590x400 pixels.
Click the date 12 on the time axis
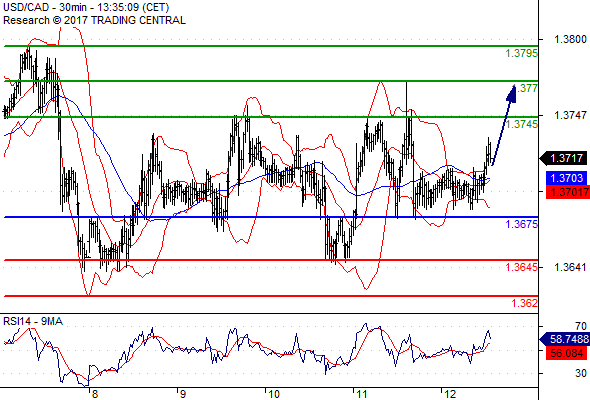pyautogui.click(x=450, y=394)
